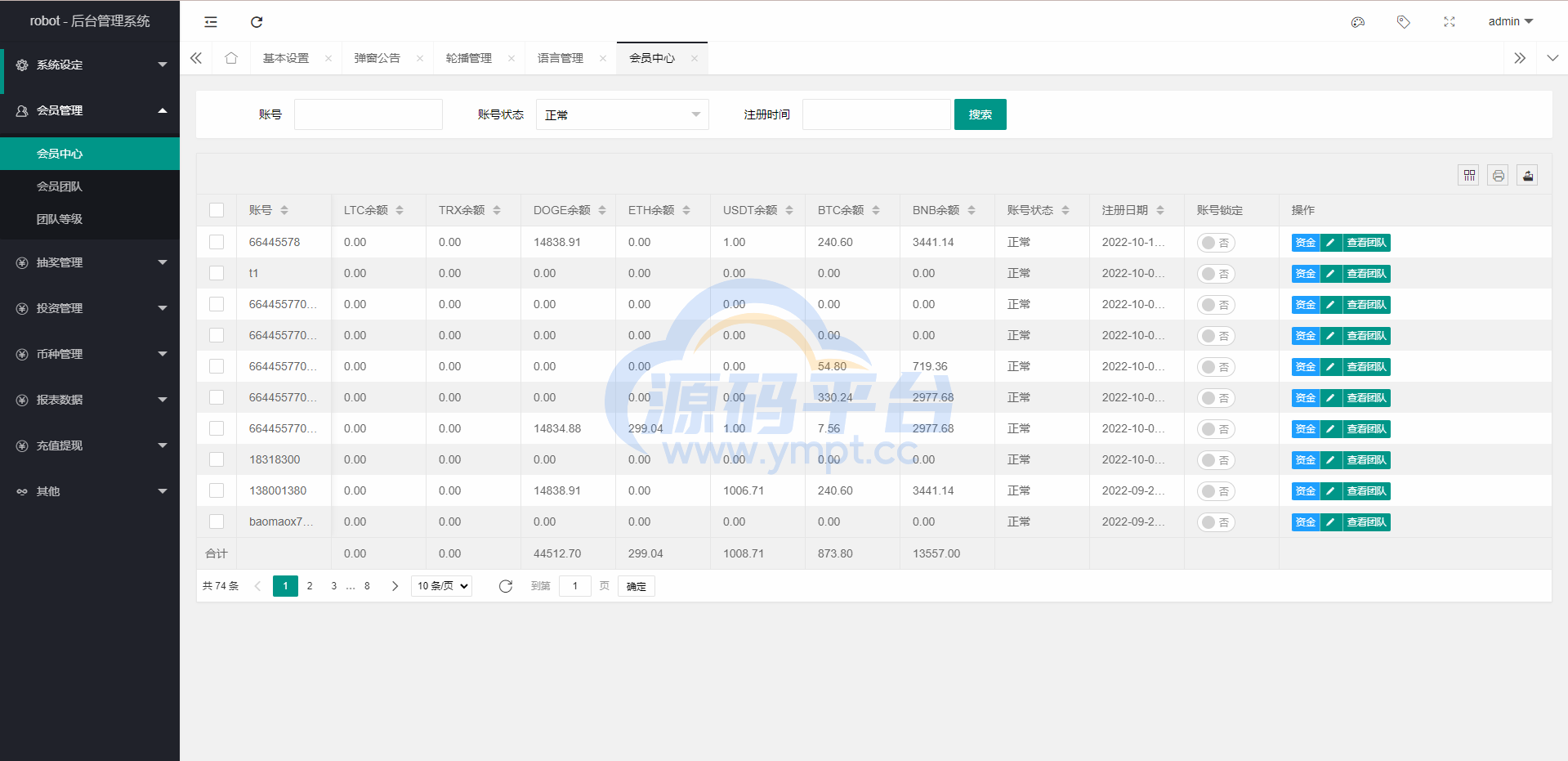This screenshot has height=761, width=1568.
Task: Click the refresh page icon in header
Action: (257, 22)
